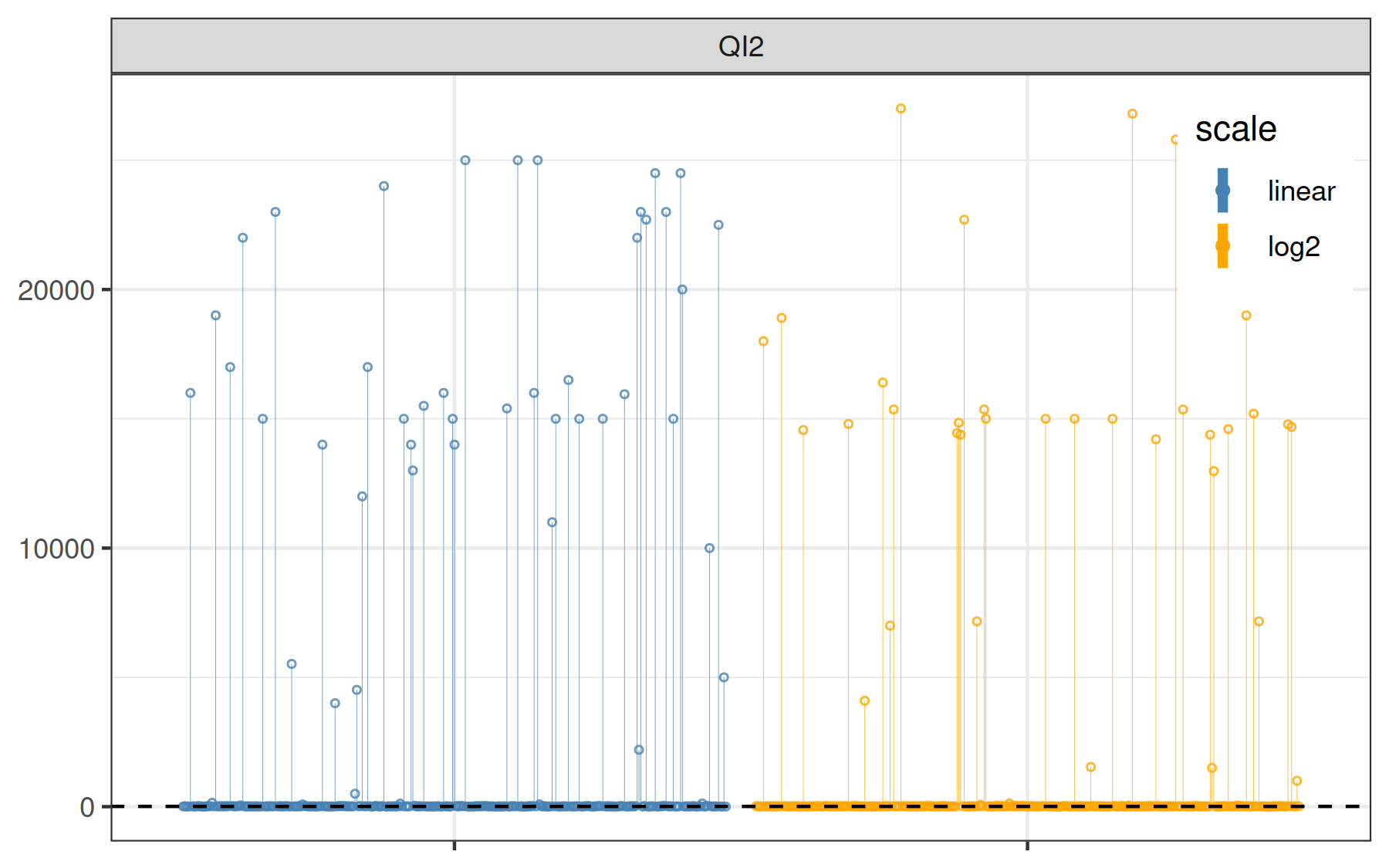Click the x-axis tick below the blue group

click(455, 846)
